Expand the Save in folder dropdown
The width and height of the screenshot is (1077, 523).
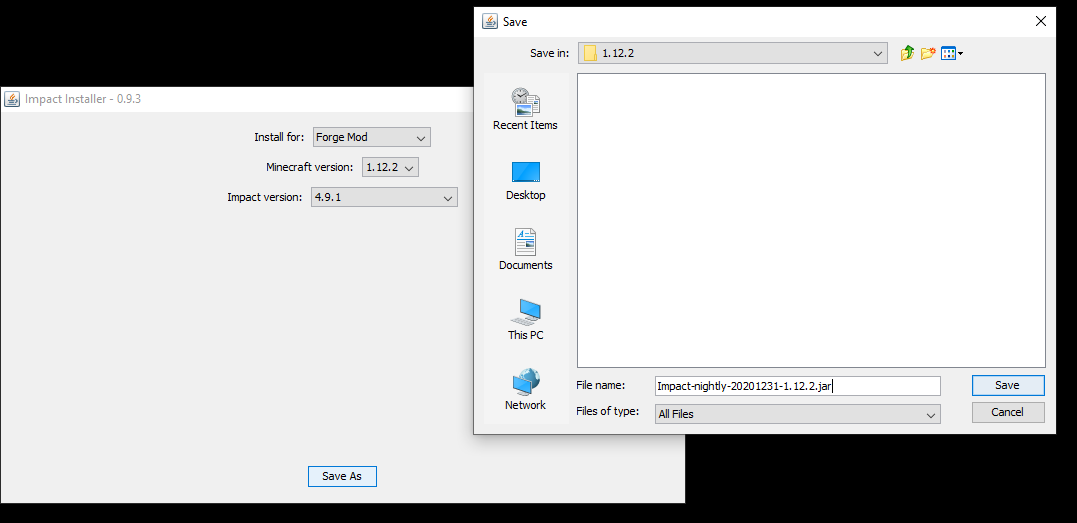(732, 53)
